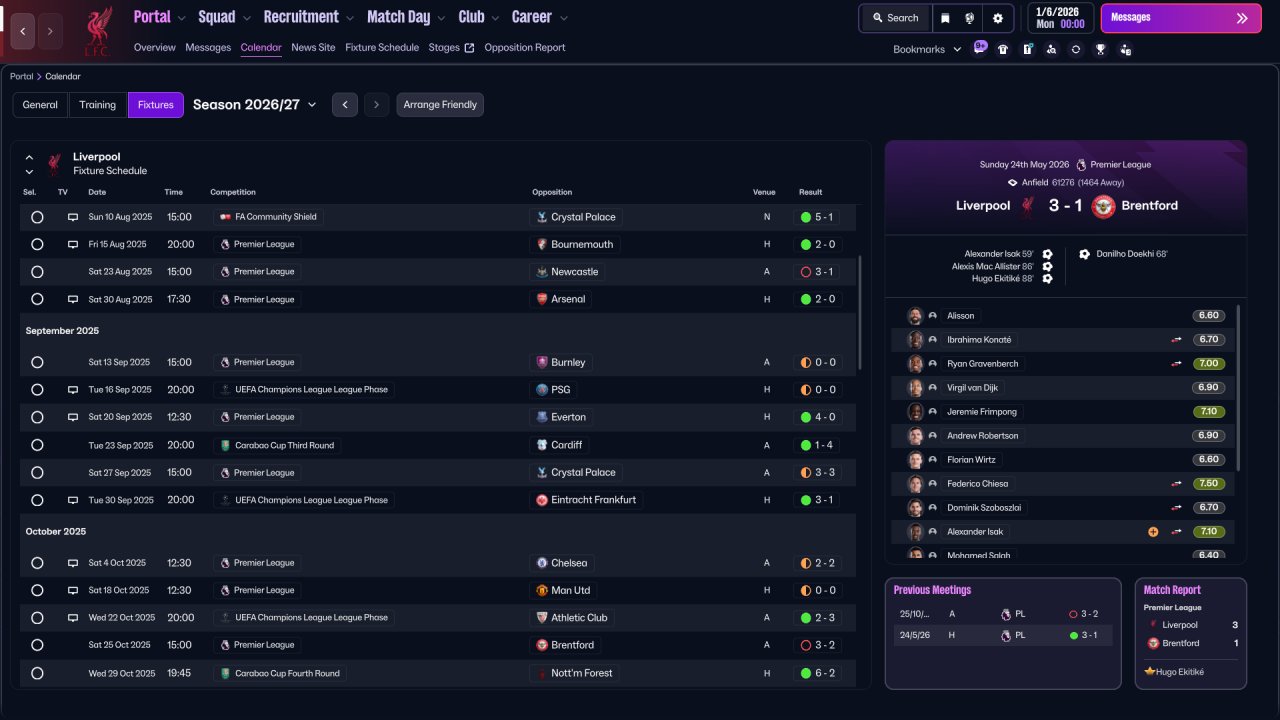Click the orange injury icon on Alexander Isak's row

click(x=1153, y=532)
